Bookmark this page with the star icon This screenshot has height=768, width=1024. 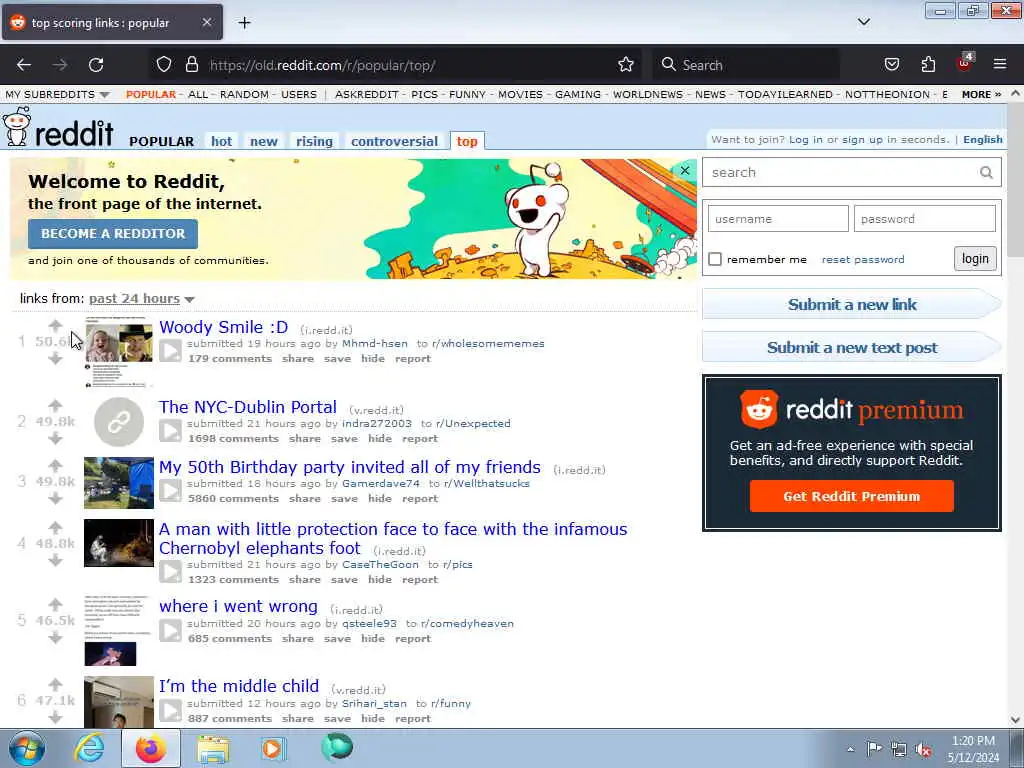626,65
